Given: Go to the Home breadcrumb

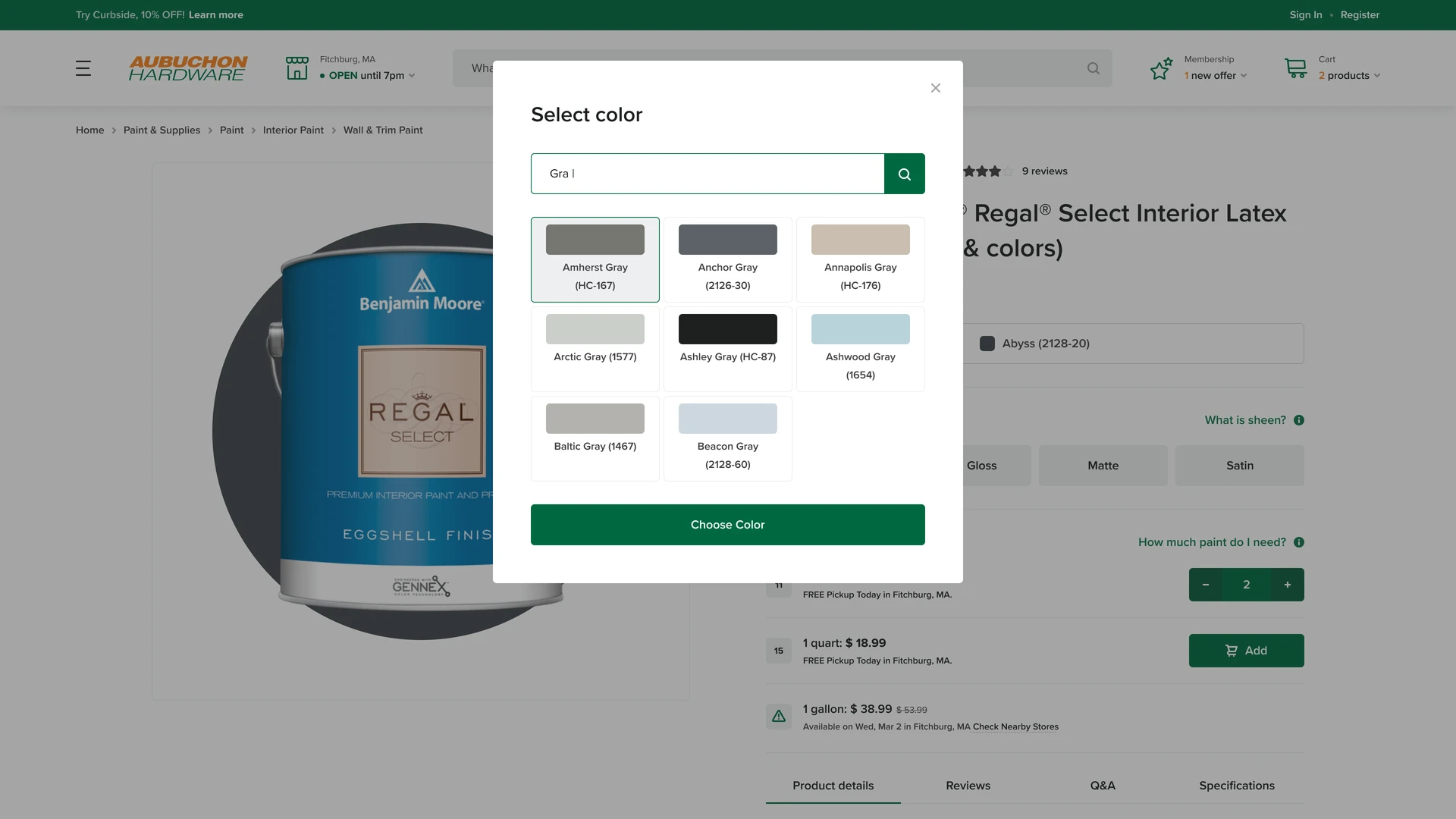Looking at the screenshot, I should pos(89,130).
